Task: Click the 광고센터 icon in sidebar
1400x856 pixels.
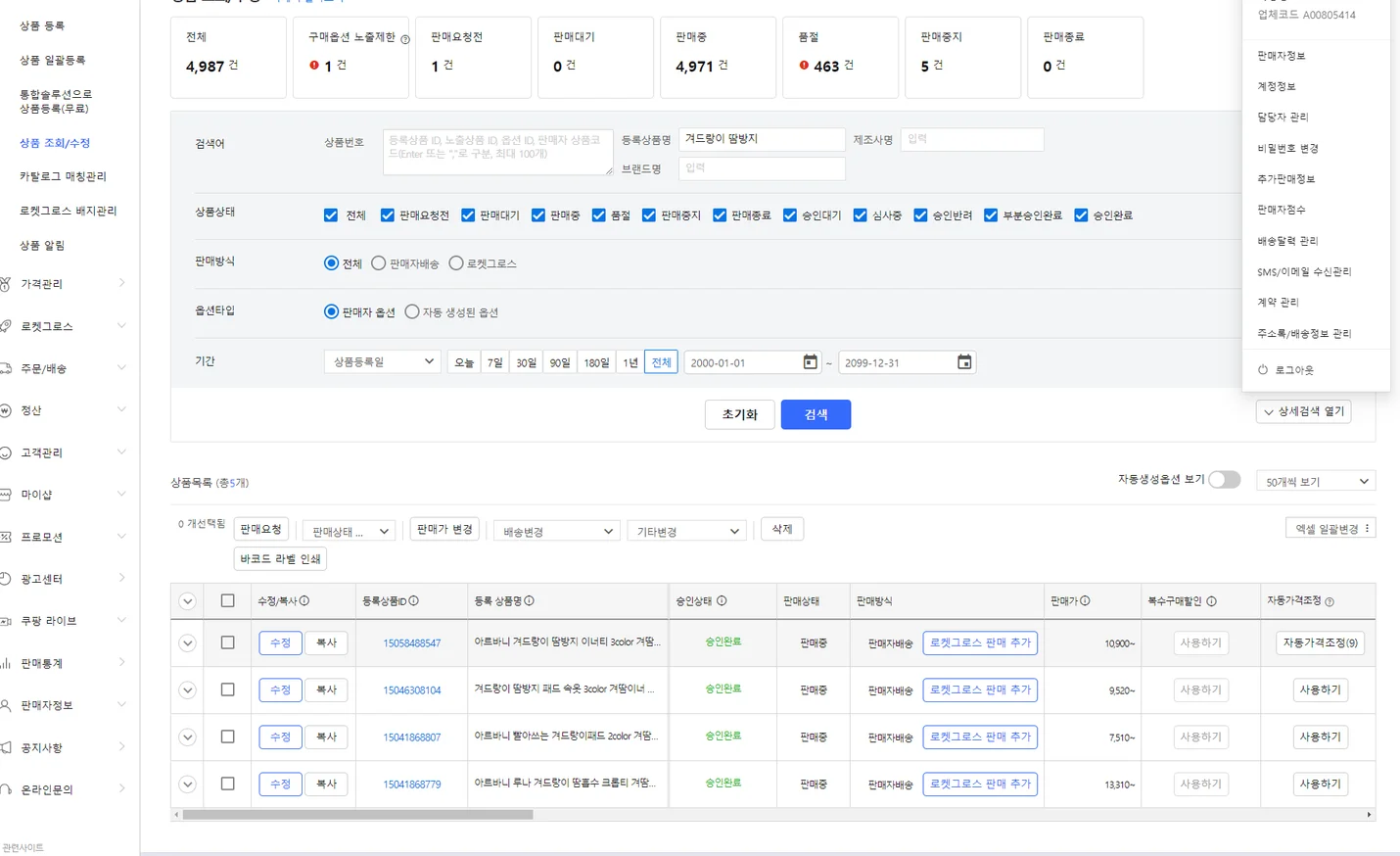Action: point(5,579)
